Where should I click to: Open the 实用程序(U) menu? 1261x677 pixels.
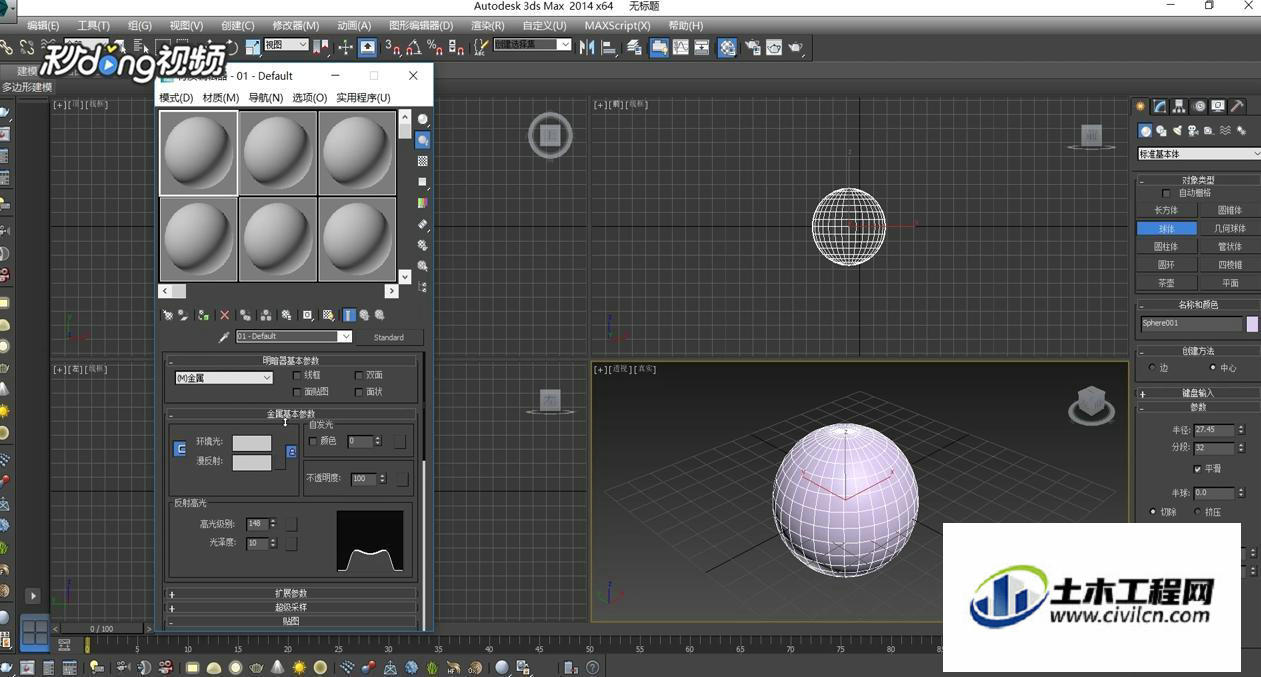point(363,98)
